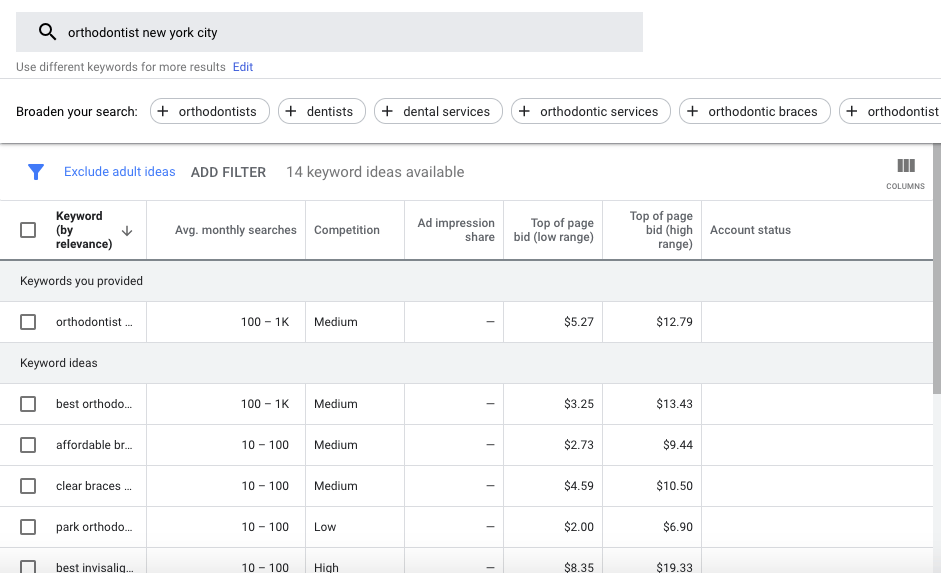Click the sort arrow beside Keyword header

coord(127,230)
